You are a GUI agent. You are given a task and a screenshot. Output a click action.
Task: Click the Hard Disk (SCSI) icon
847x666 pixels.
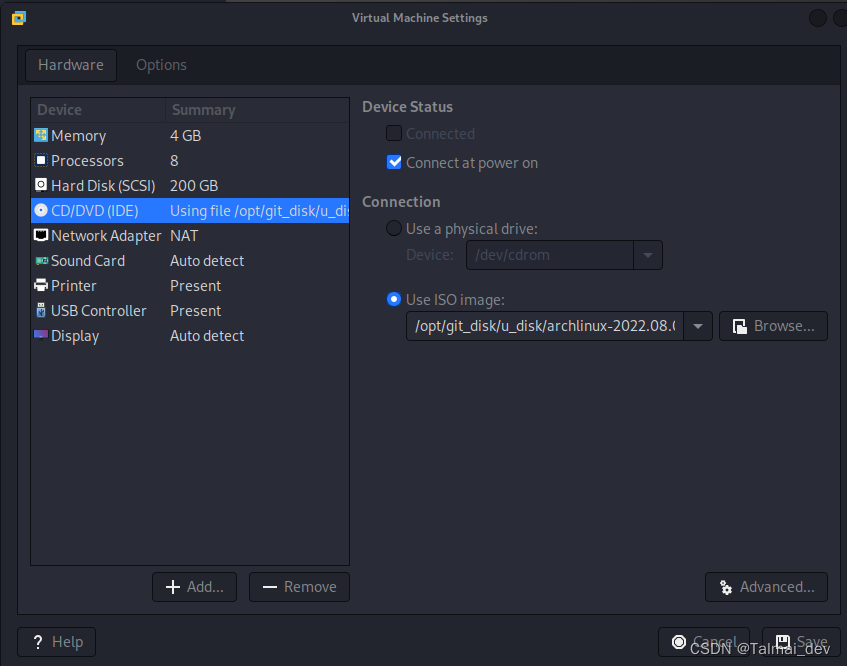click(x=41, y=185)
